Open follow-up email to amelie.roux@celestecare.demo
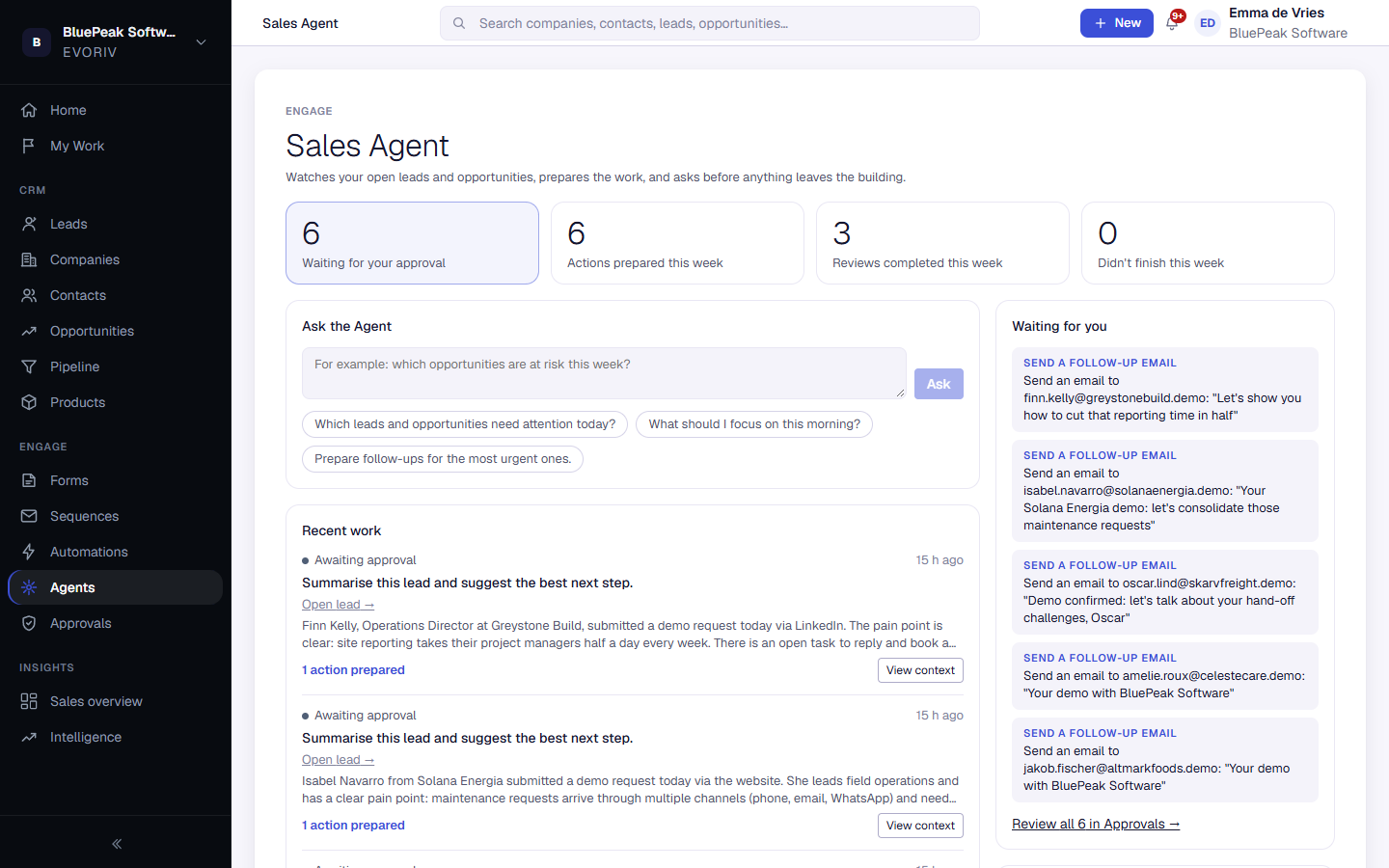 pos(1165,676)
